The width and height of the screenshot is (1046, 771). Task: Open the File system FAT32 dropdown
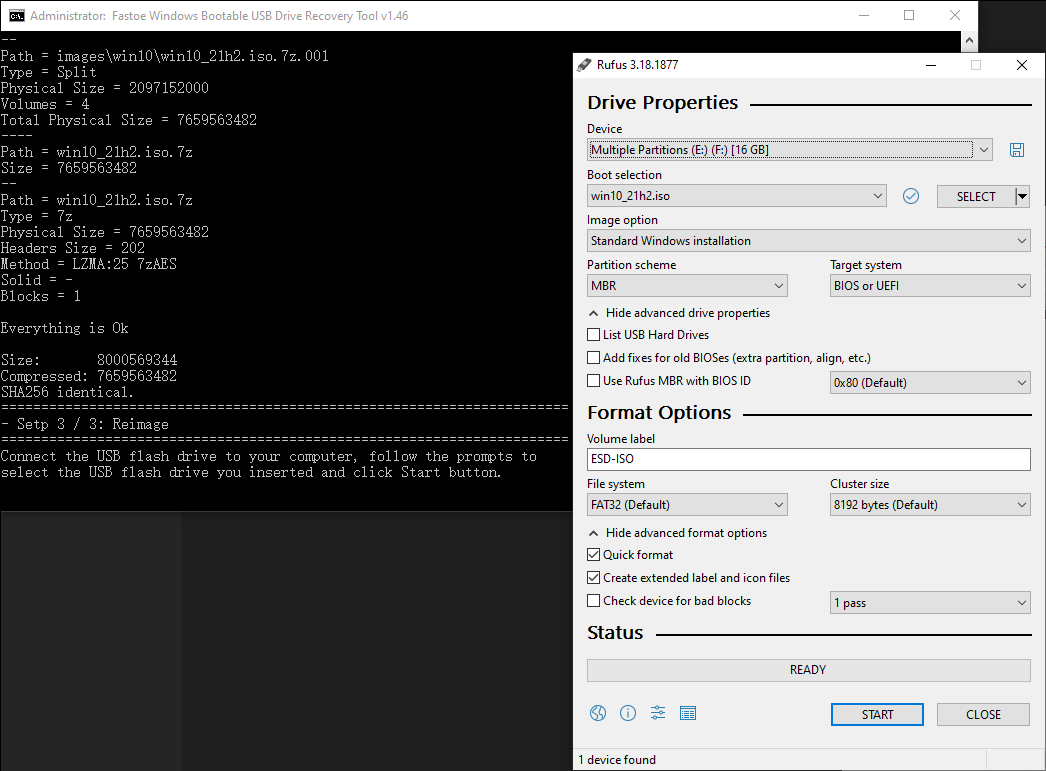click(x=687, y=505)
